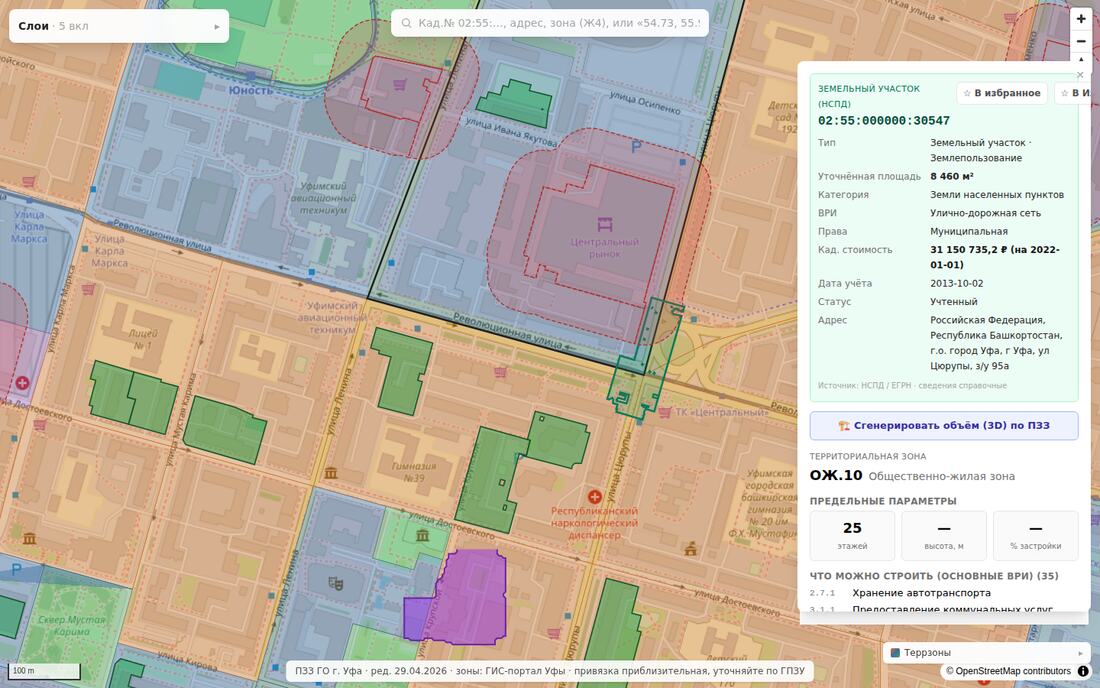Zoom out with the minus button

1081,41
